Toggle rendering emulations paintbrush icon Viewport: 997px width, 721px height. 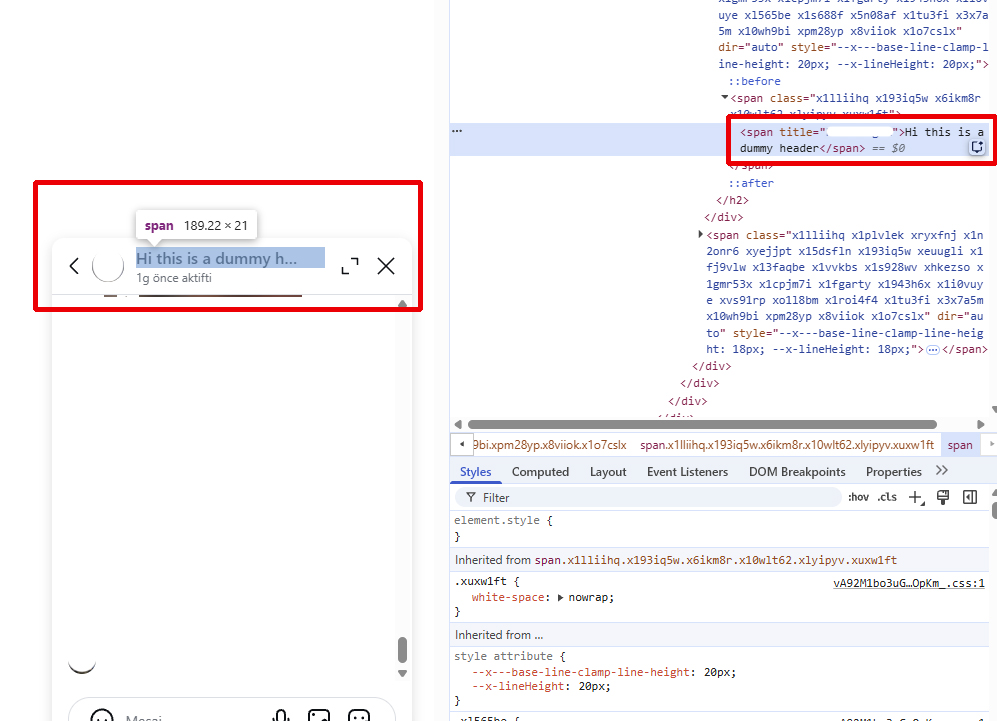click(943, 497)
